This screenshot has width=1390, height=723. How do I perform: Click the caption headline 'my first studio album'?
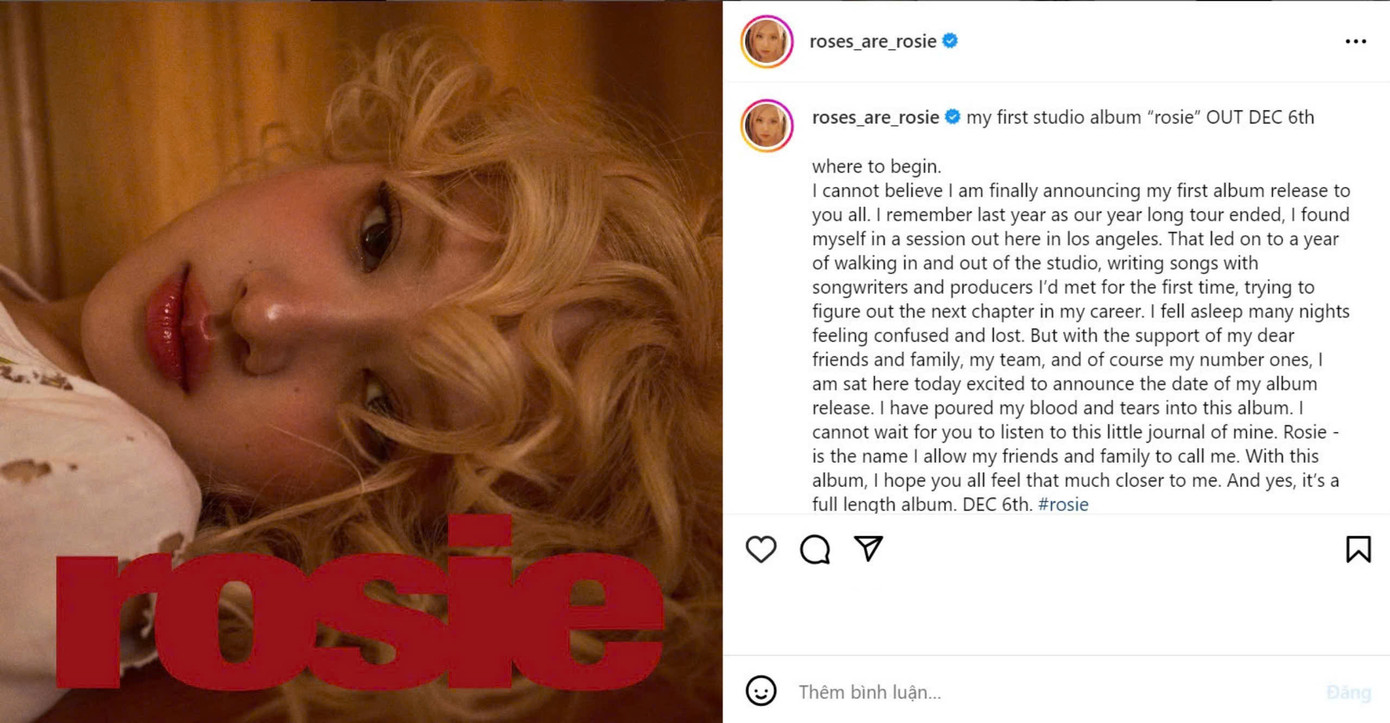[x=1053, y=117]
